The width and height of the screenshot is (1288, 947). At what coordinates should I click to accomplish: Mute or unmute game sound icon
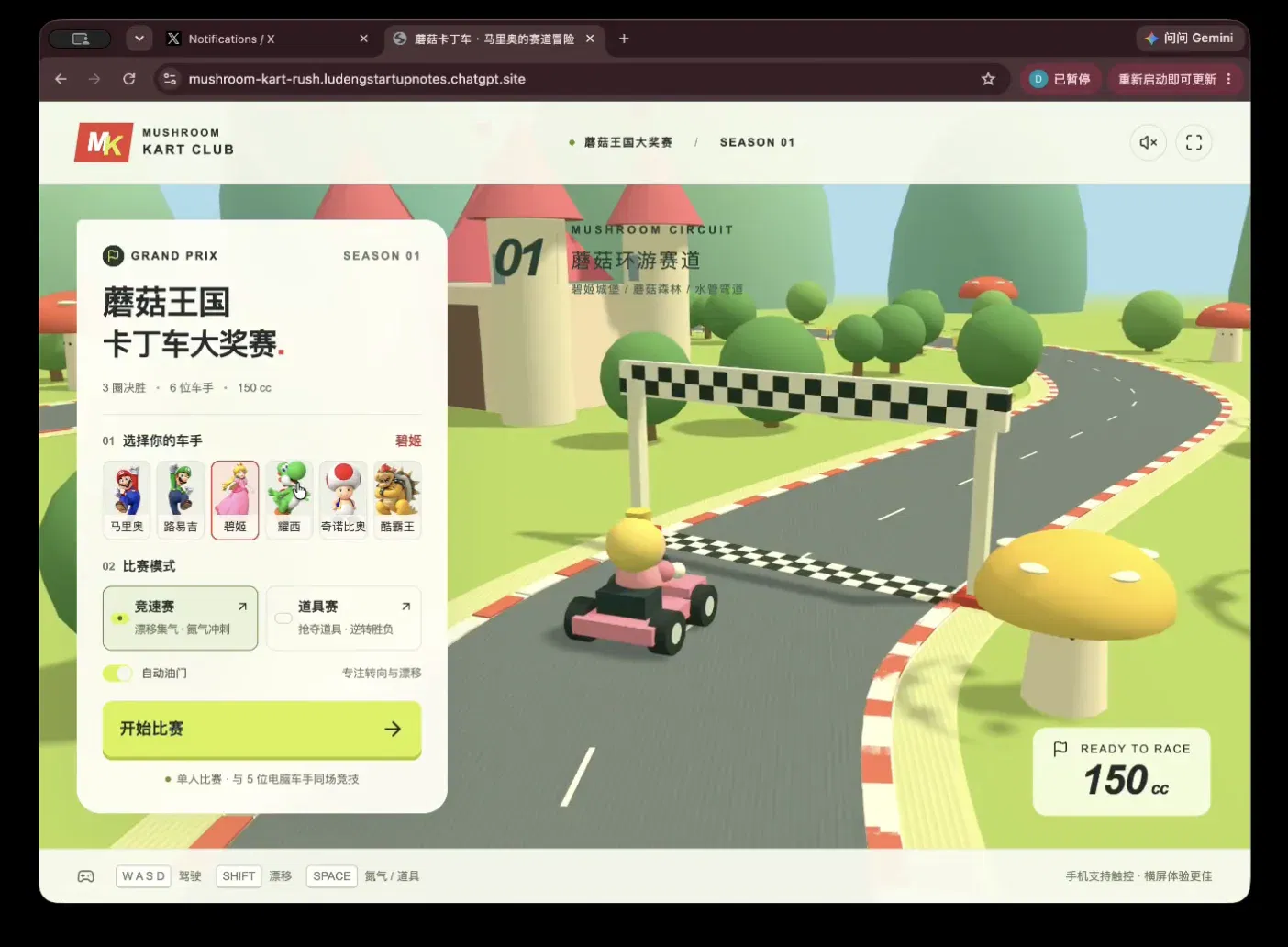[x=1148, y=142]
